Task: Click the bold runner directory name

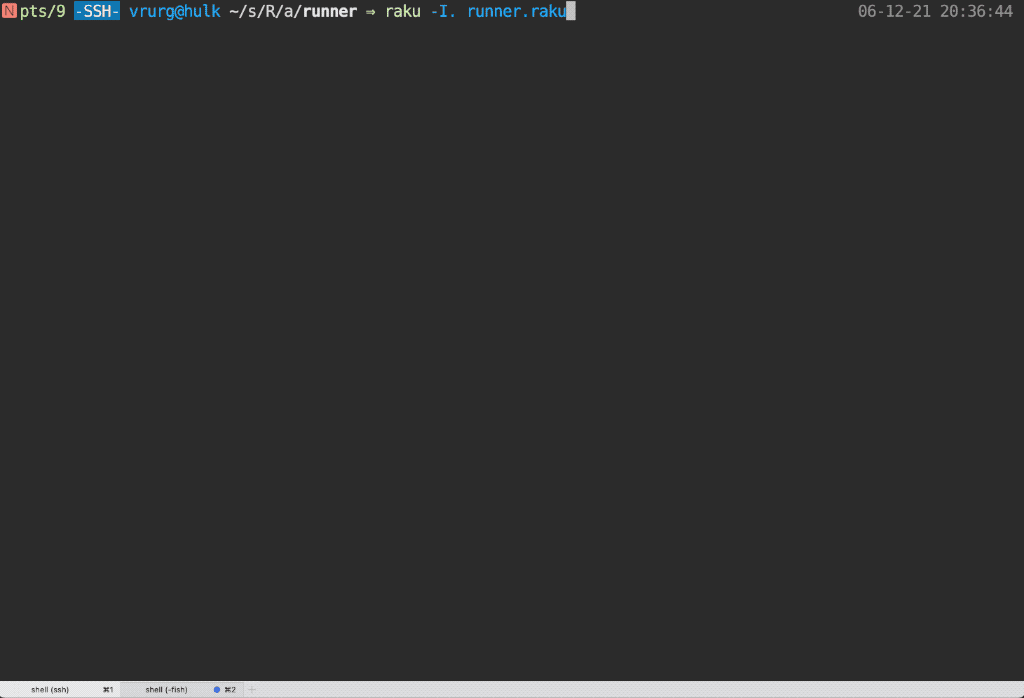Action: tap(326, 11)
